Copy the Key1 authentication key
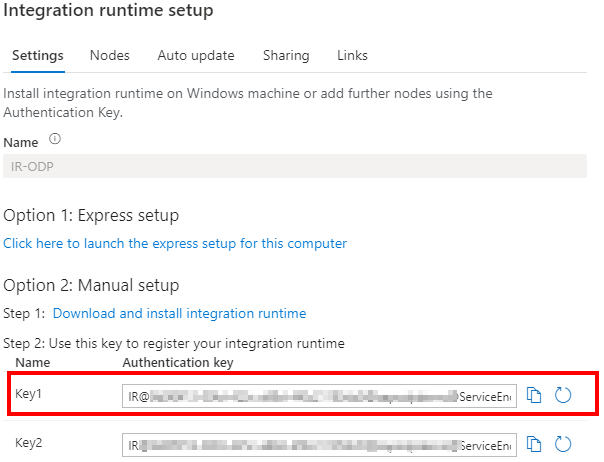The width and height of the screenshot is (604, 462). (534, 395)
